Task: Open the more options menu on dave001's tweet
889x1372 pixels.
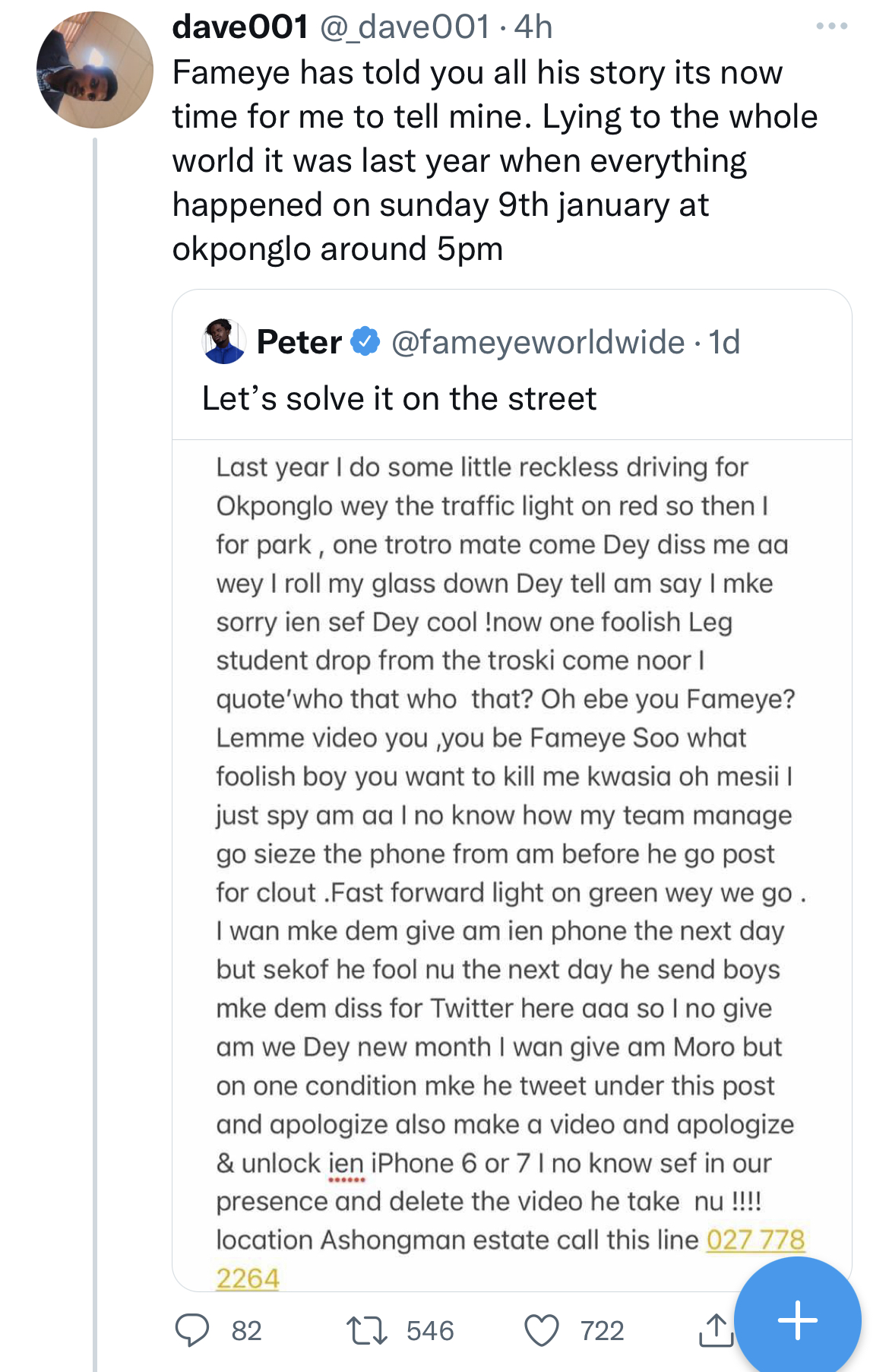Action: (x=831, y=27)
